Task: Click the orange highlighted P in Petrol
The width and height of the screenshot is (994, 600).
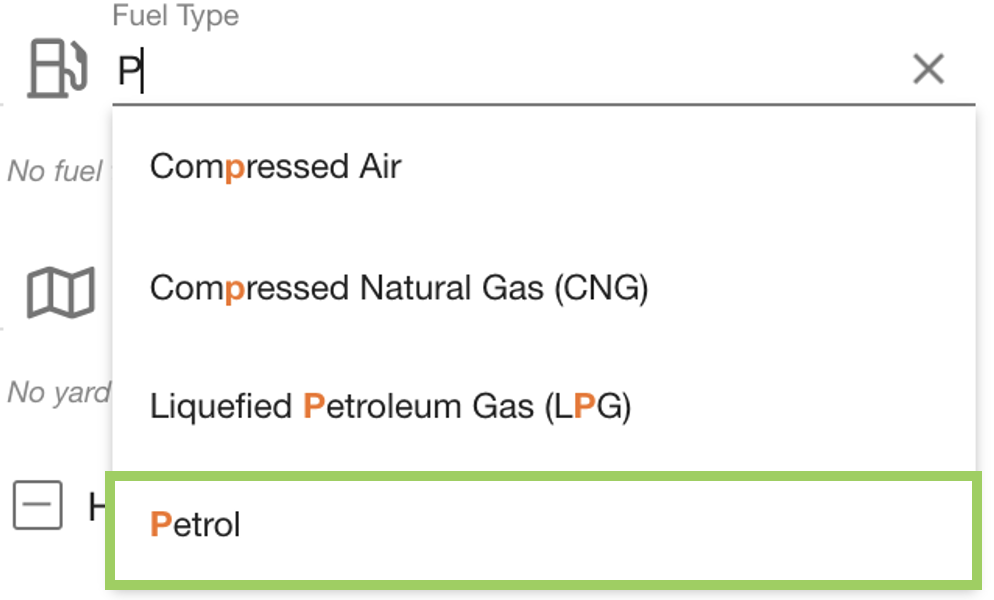Action: pos(160,524)
